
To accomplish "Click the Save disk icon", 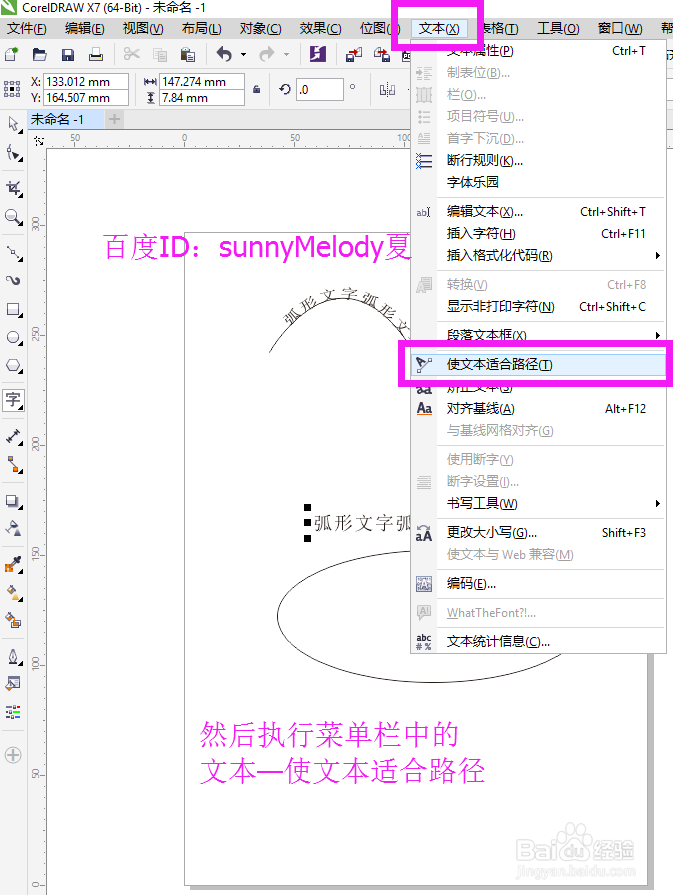I will tap(68, 55).
